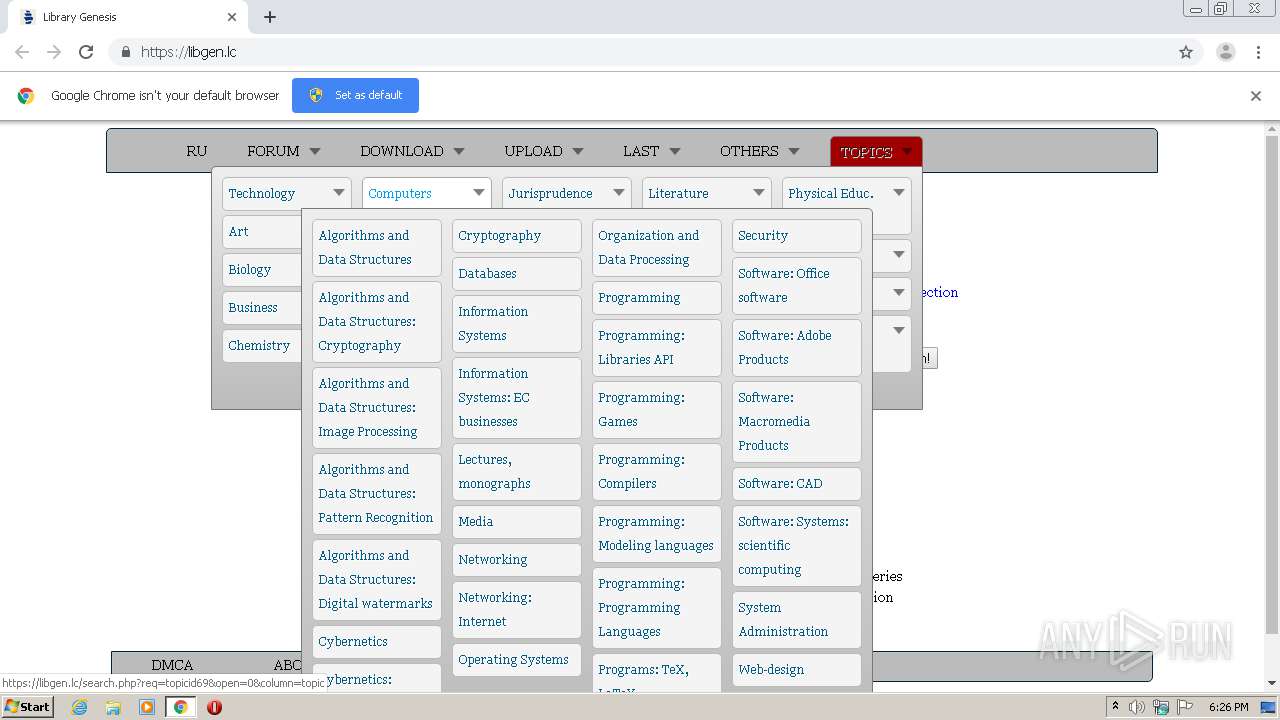Select the Cryptography subtopic
Image resolution: width=1280 pixels, height=720 pixels.
pos(517,235)
